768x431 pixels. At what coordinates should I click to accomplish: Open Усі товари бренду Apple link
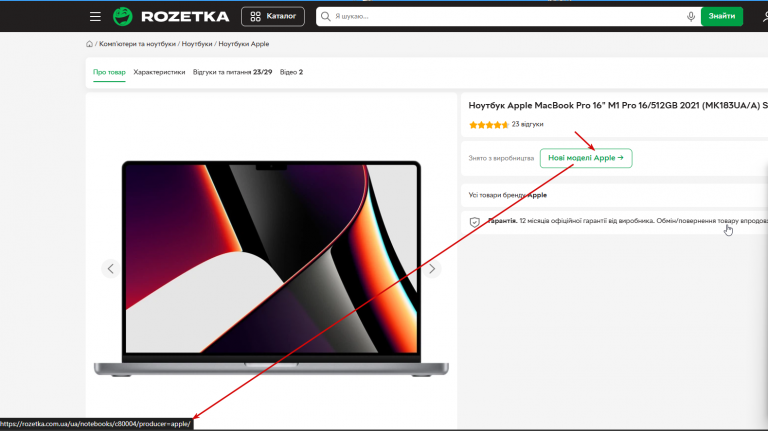(x=507, y=195)
